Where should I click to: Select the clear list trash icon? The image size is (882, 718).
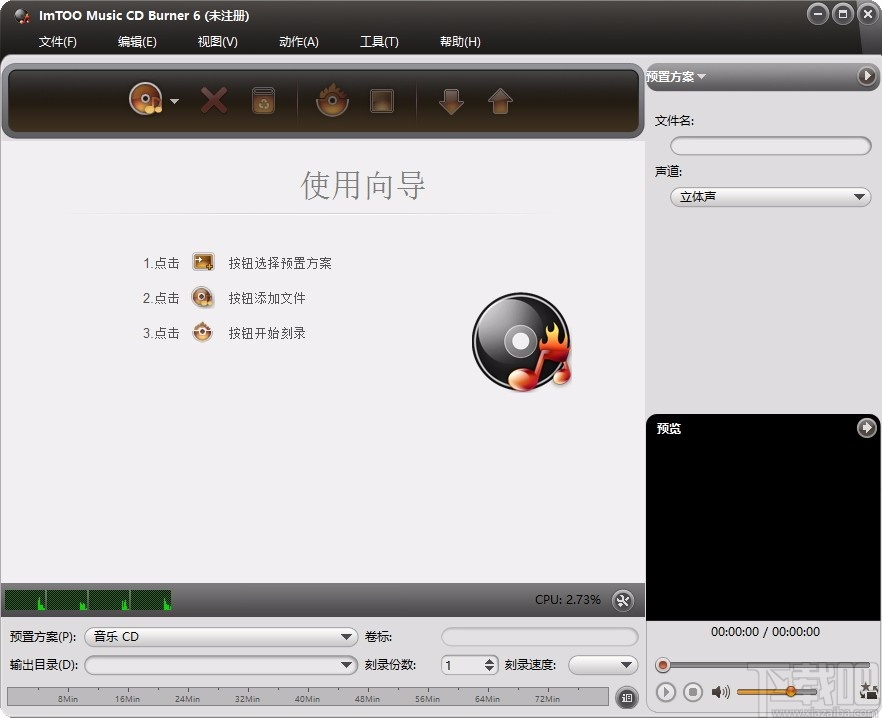(263, 100)
